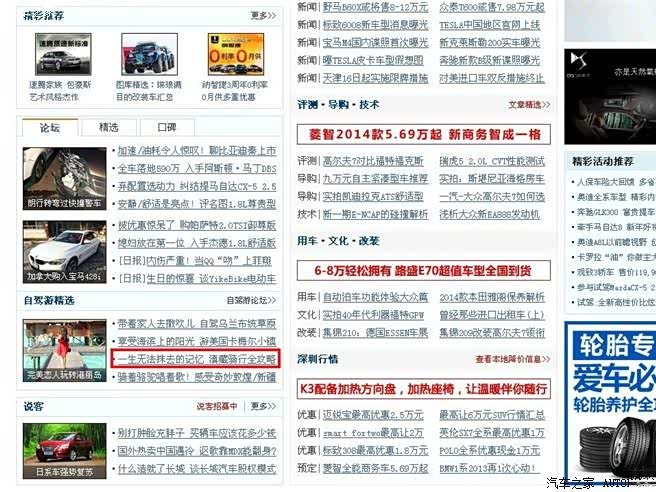The width and height of the screenshot is (656, 492).
Task: Open 浅析大众新EA888发动机 link
Action: (490, 215)
